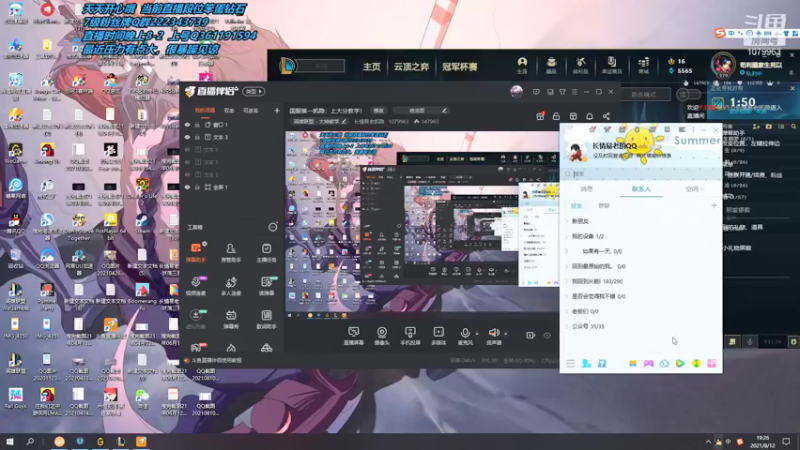Open the 房管助手 tool
This screenshot has width=800, height=450.
(231, 253)
